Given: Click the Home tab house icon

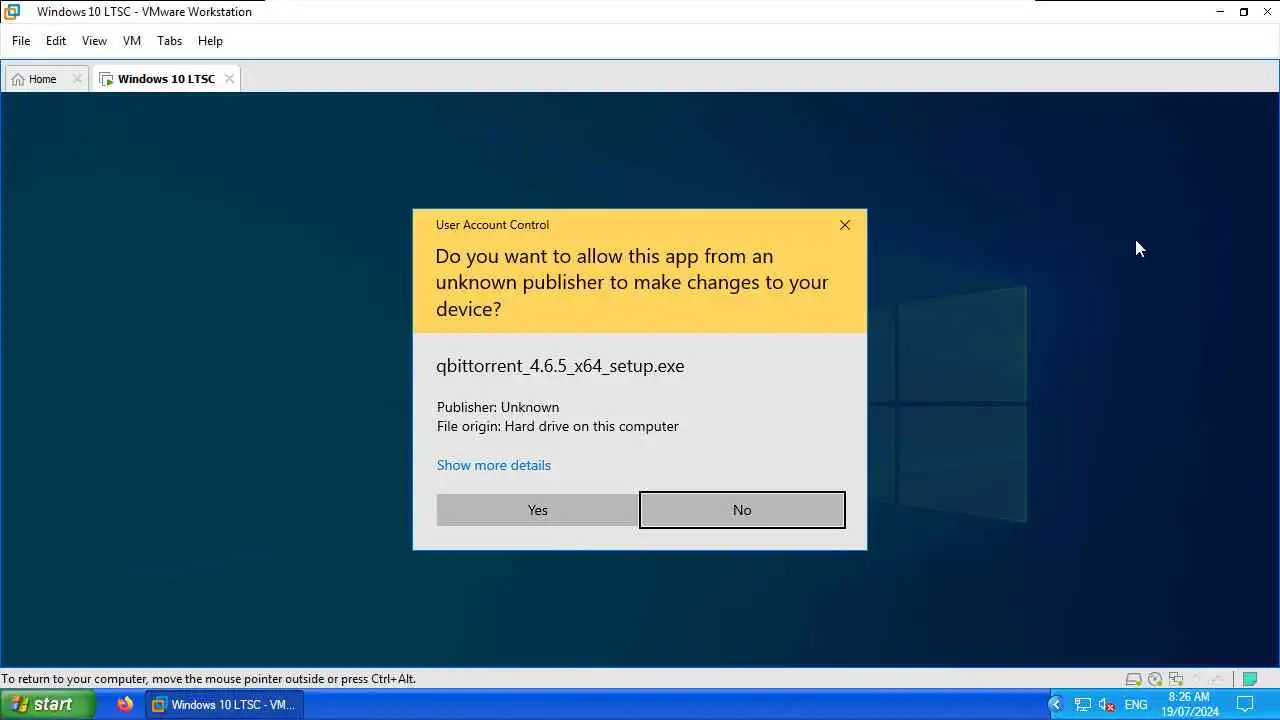Looking at the screenshot, I should click(18, 79).
